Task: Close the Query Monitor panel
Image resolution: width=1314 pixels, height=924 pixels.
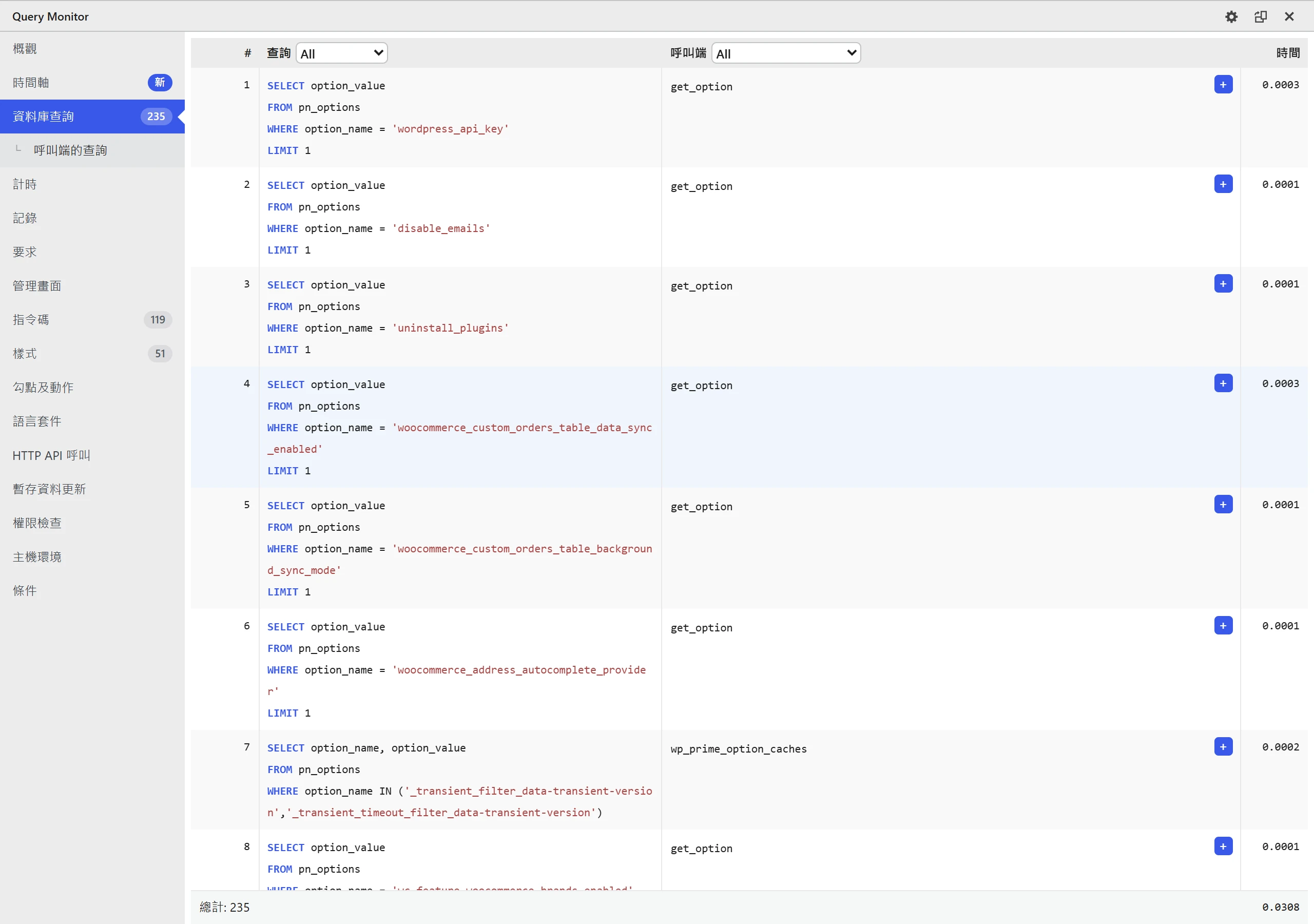Action: (1289, 16)
